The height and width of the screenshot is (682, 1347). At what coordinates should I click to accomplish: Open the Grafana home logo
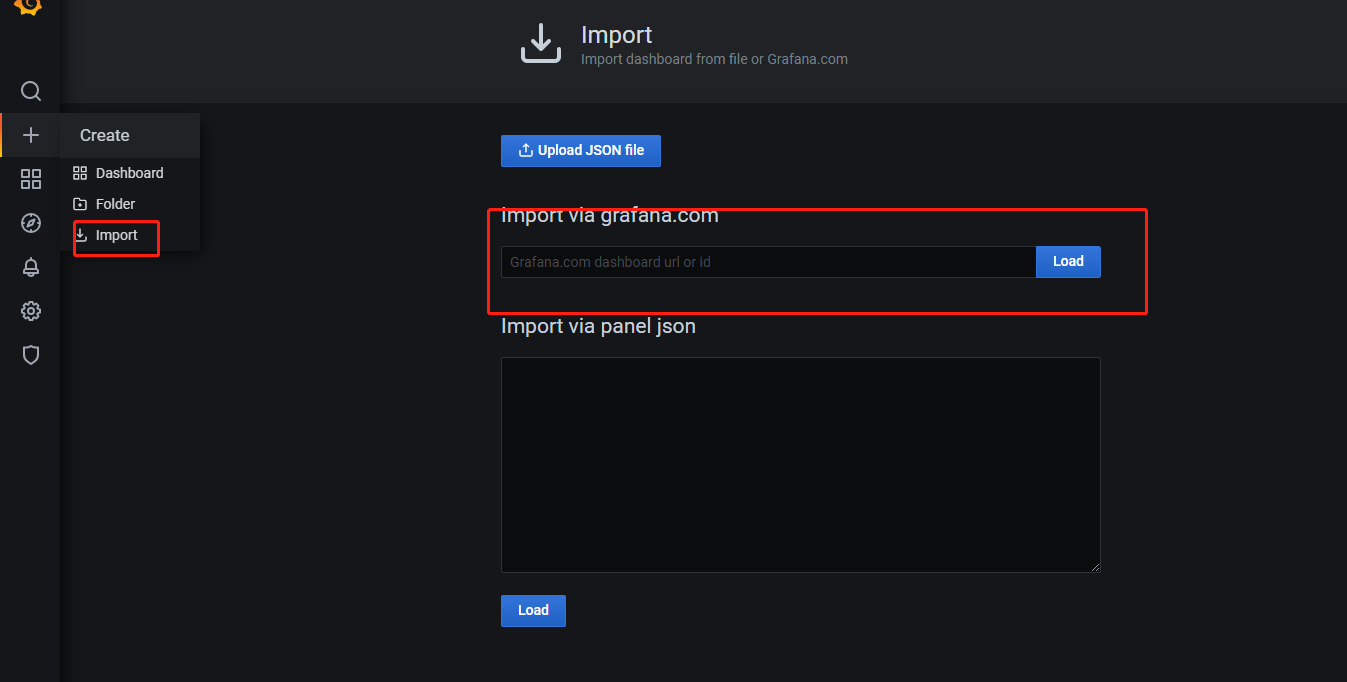[x=29, y=6]
